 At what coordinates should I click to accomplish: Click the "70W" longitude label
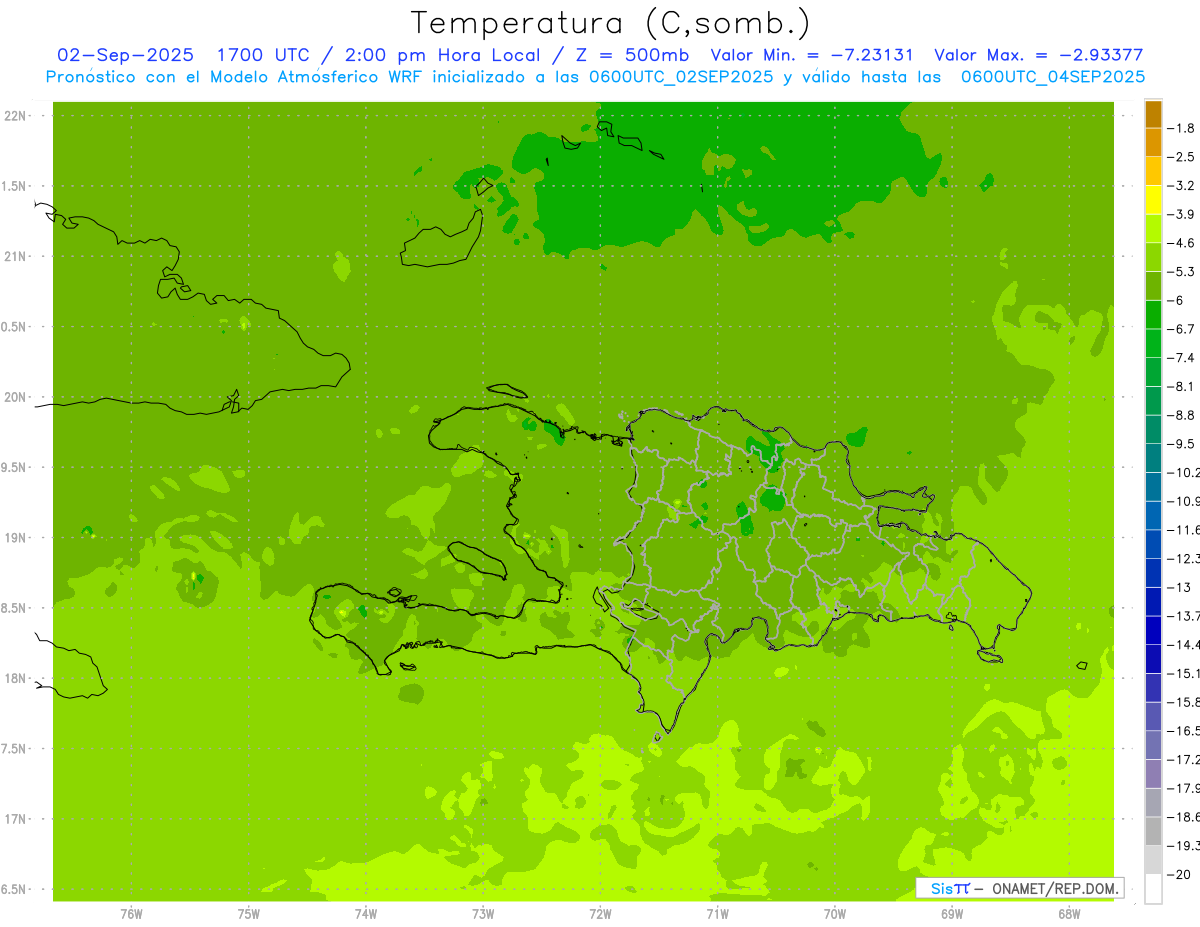[x=835, y=914]
